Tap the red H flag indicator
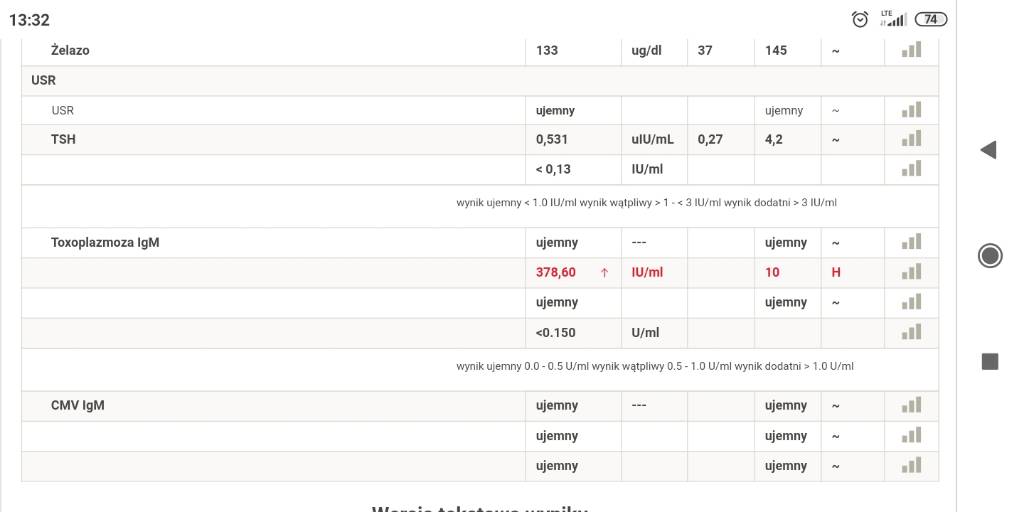Image resolution: width=1024 pixels, height=512 pixels. 836,272
